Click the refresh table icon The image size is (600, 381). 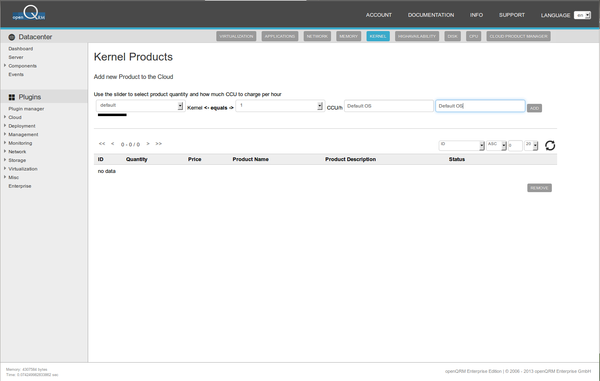pyautogui.click(x=550, y=145)
